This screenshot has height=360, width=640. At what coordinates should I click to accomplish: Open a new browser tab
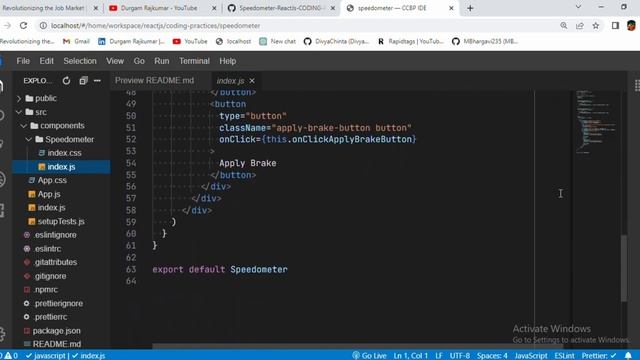click(470, 8)
